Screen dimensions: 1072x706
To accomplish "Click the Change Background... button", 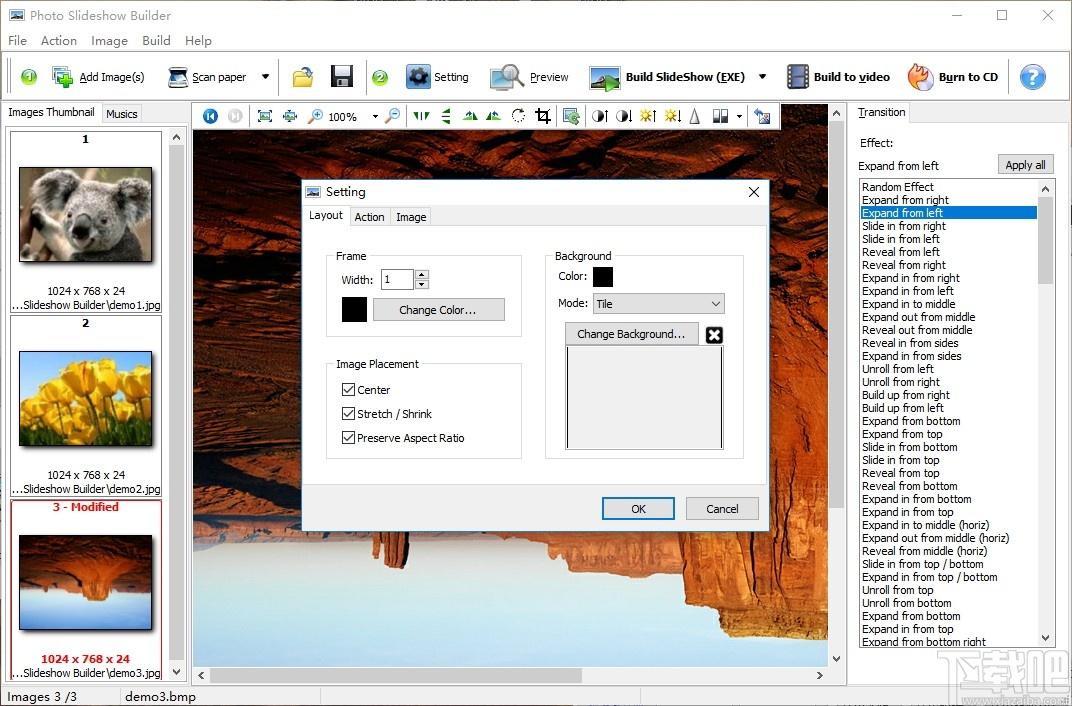I will point(631,334).
